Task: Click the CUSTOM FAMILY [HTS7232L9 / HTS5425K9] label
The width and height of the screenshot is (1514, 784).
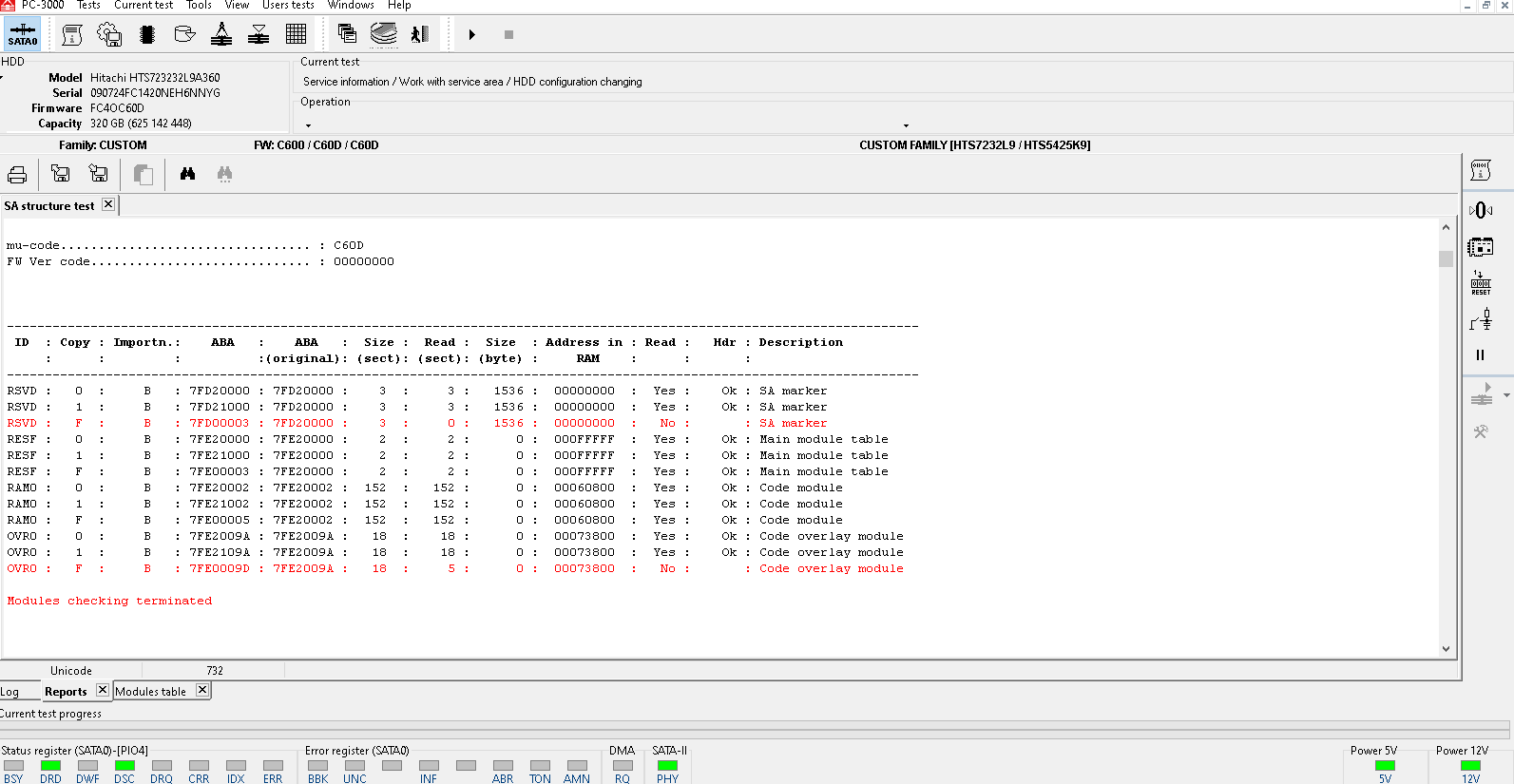Action: (x=975, y=145)
